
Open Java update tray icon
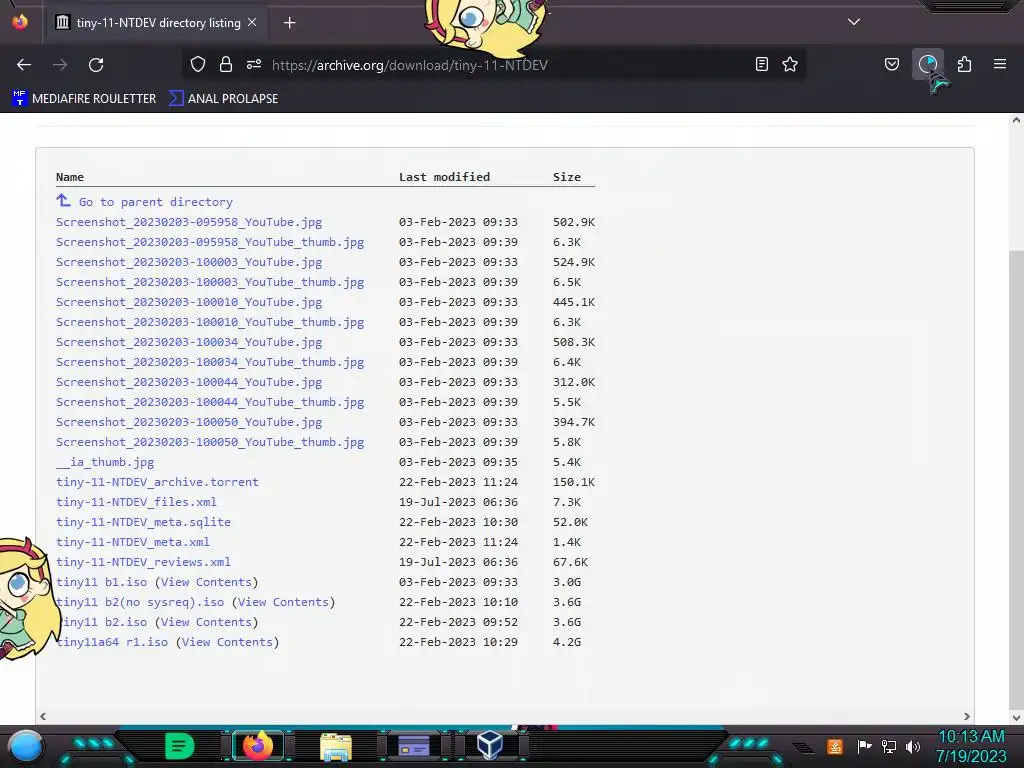[835, 746]
